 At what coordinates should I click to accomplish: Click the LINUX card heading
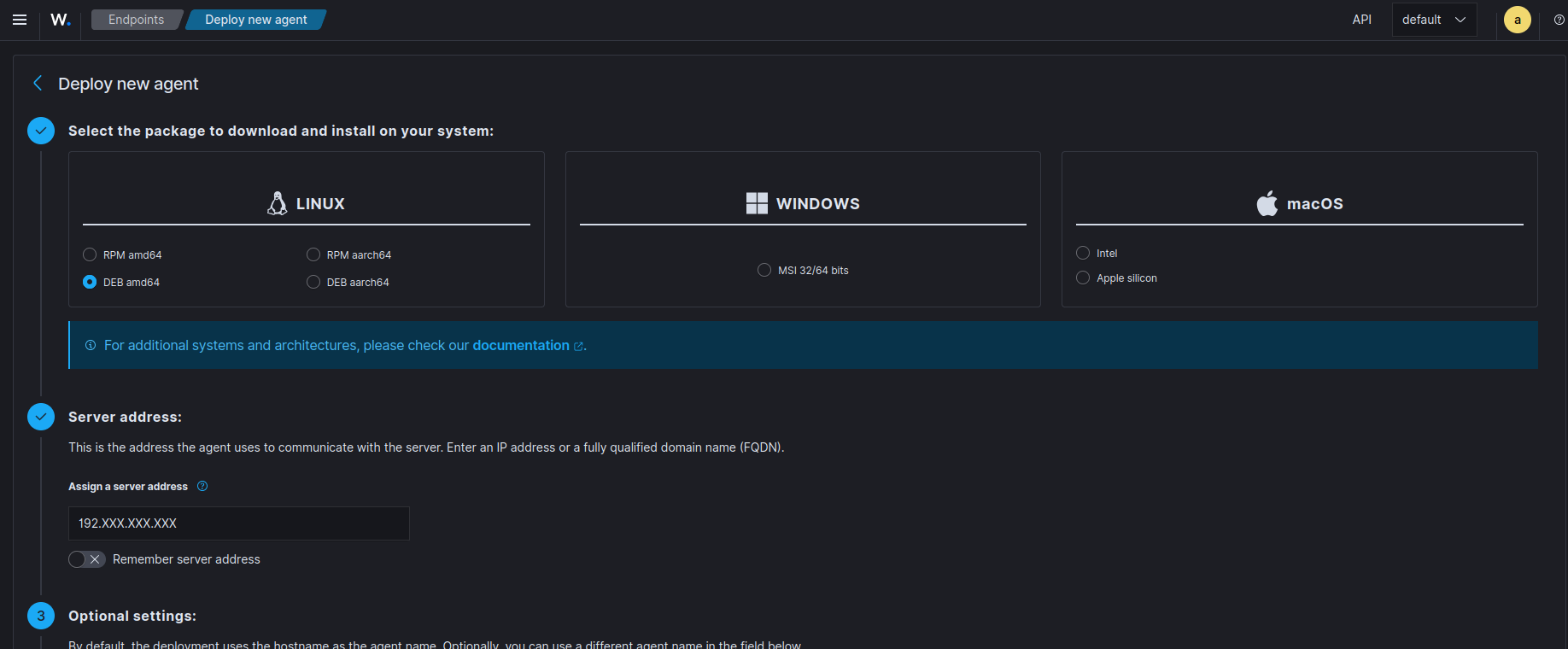coord(320,203)
